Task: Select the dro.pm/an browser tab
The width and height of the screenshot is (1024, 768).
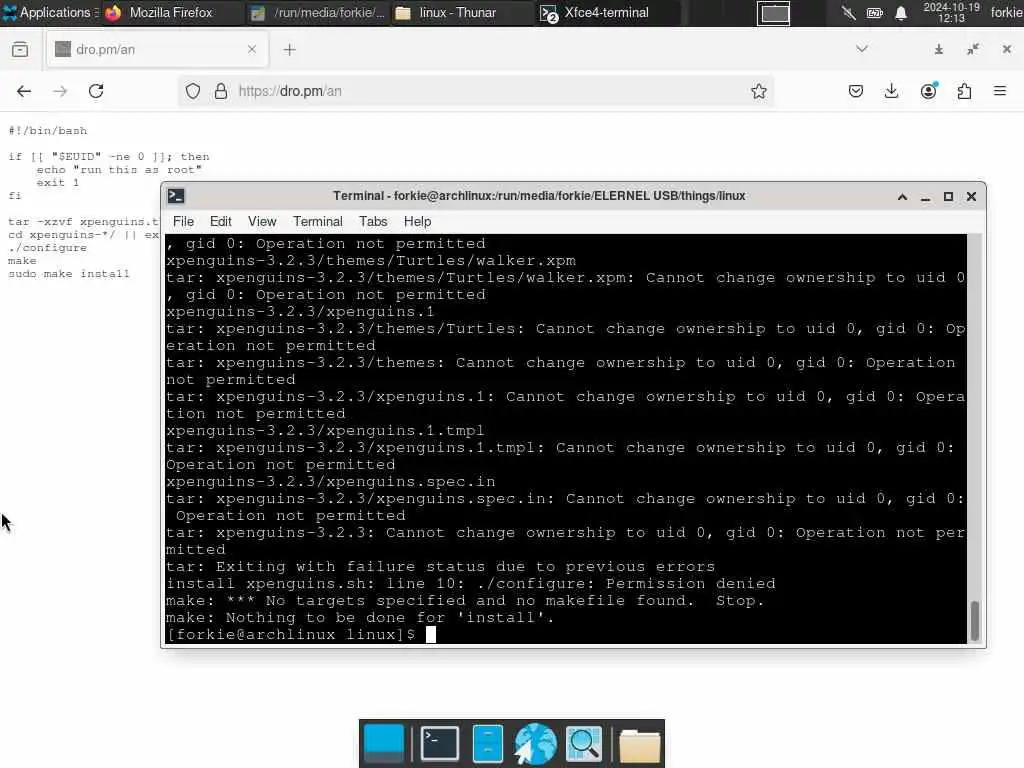Action: coord(157,49)
